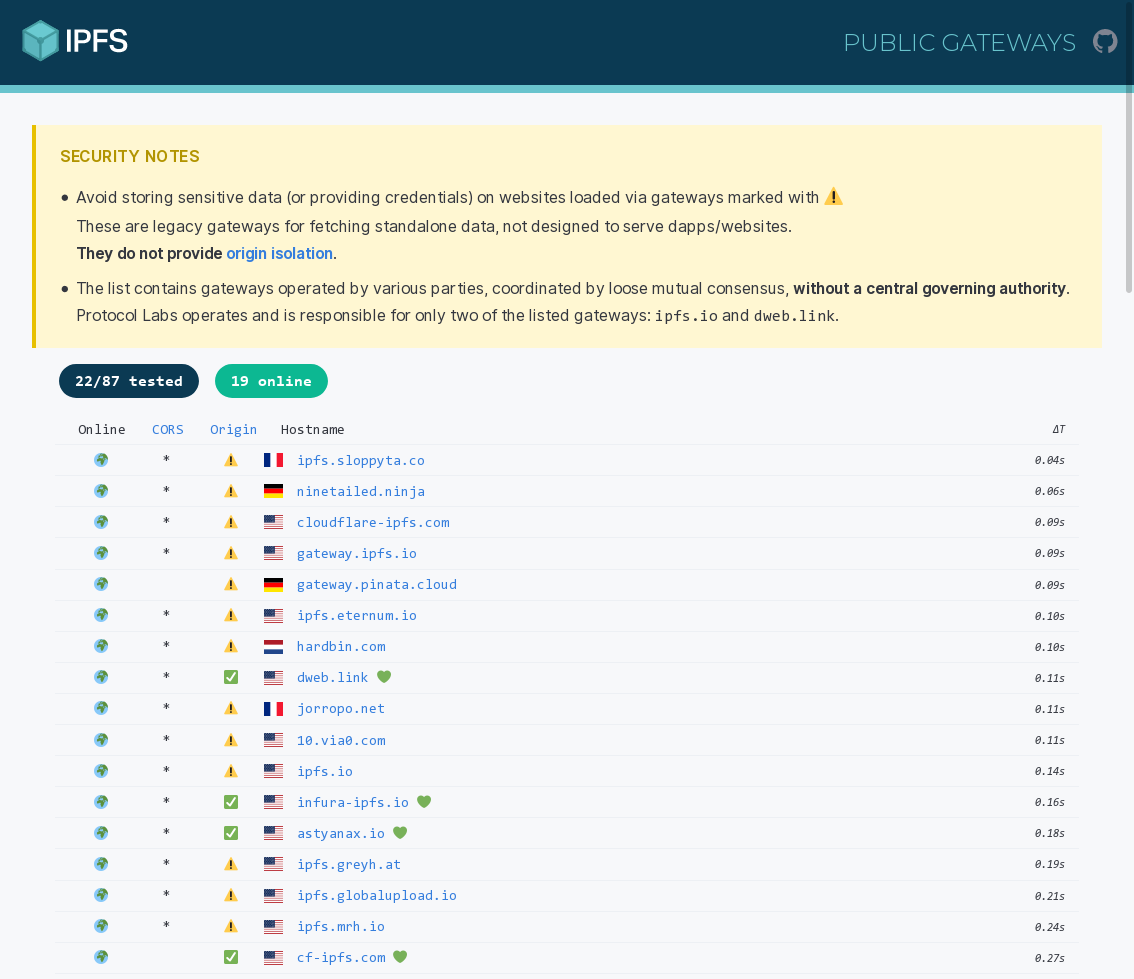Click the green checkmark for dweb.link
1134x979 pixels.
tap(231, 677)
